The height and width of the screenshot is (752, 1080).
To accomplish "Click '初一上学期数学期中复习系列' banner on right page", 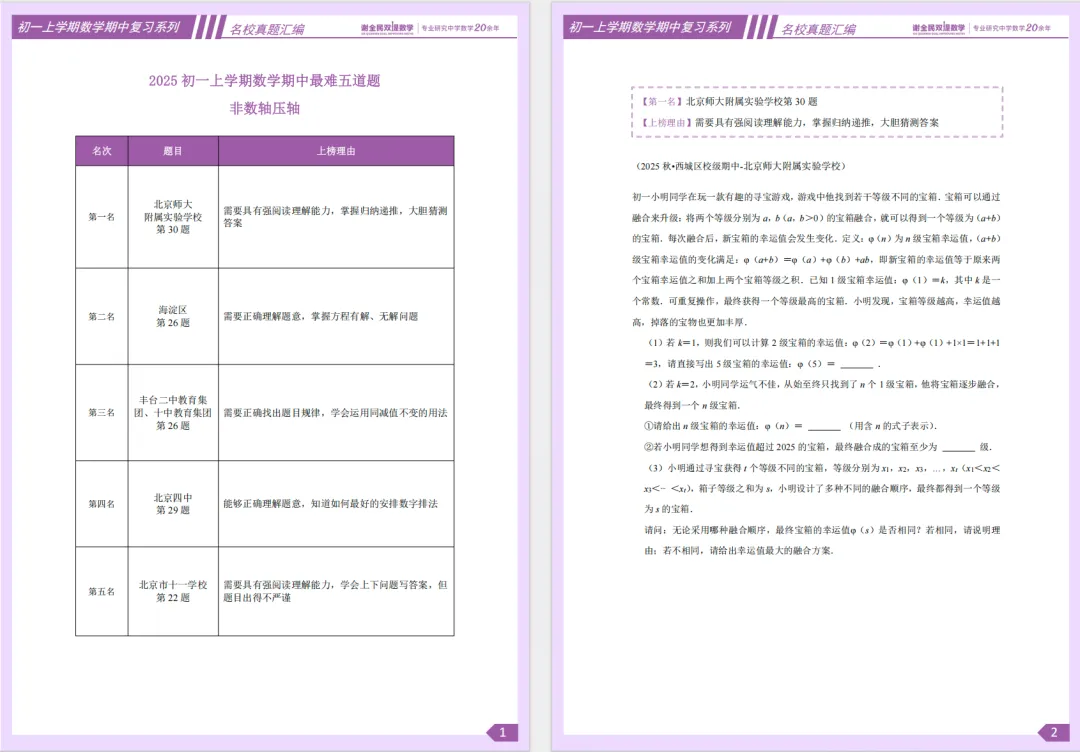I will 650,28.
